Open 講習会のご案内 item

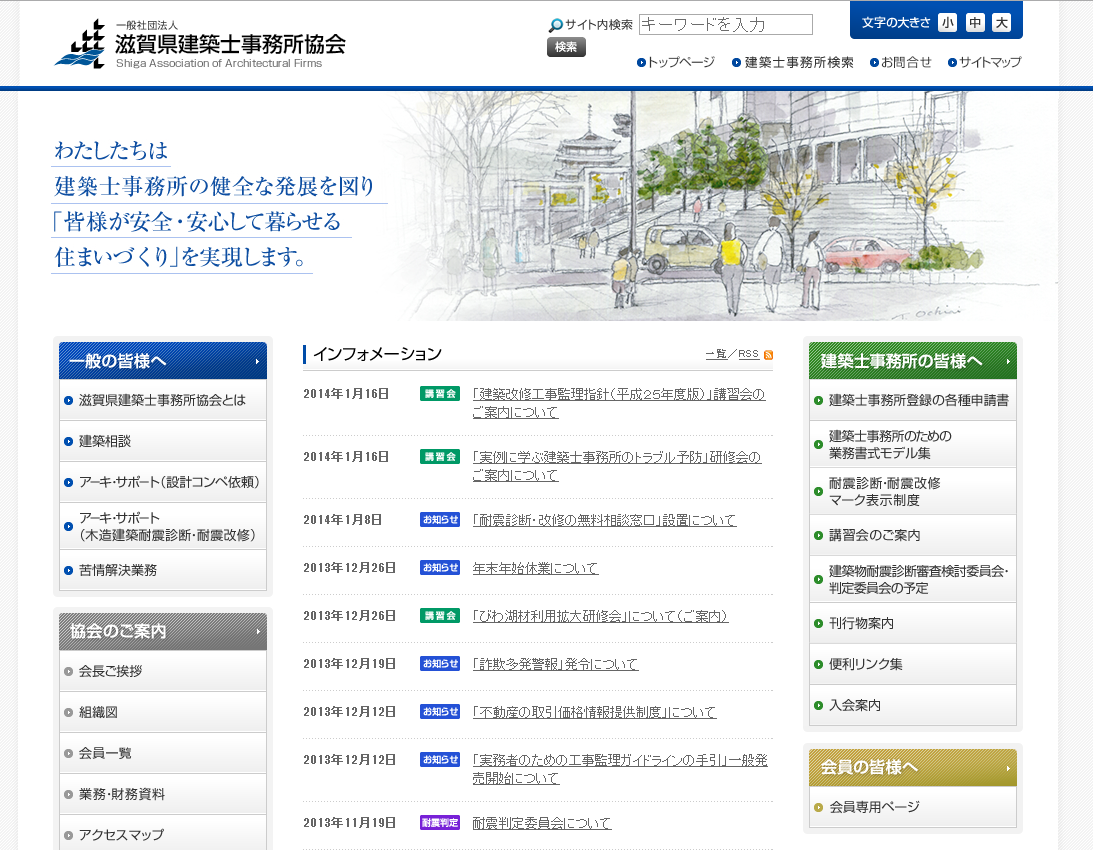coord(912,535)
